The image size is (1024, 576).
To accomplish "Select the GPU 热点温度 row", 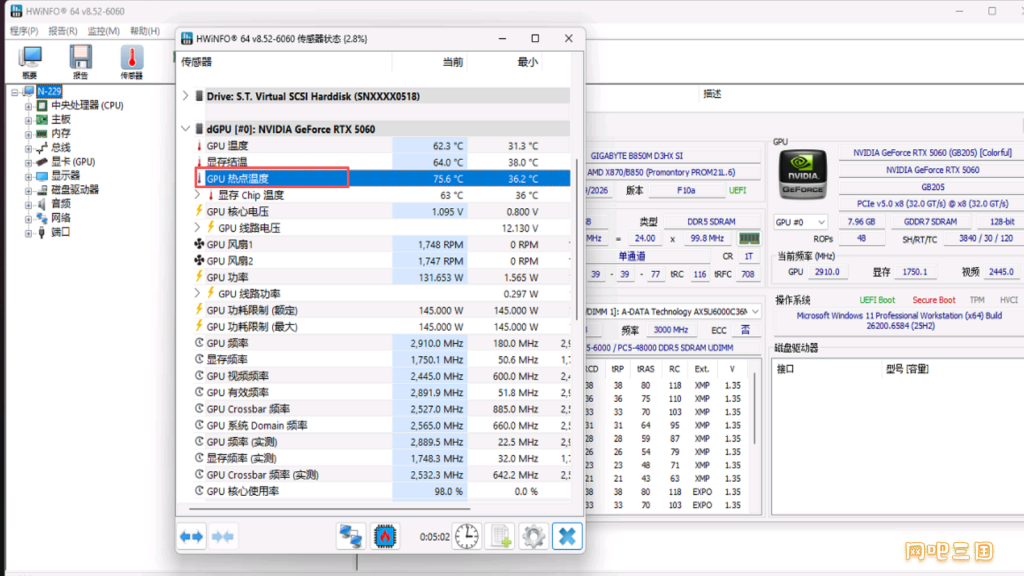I will click(x=383, y=178).
